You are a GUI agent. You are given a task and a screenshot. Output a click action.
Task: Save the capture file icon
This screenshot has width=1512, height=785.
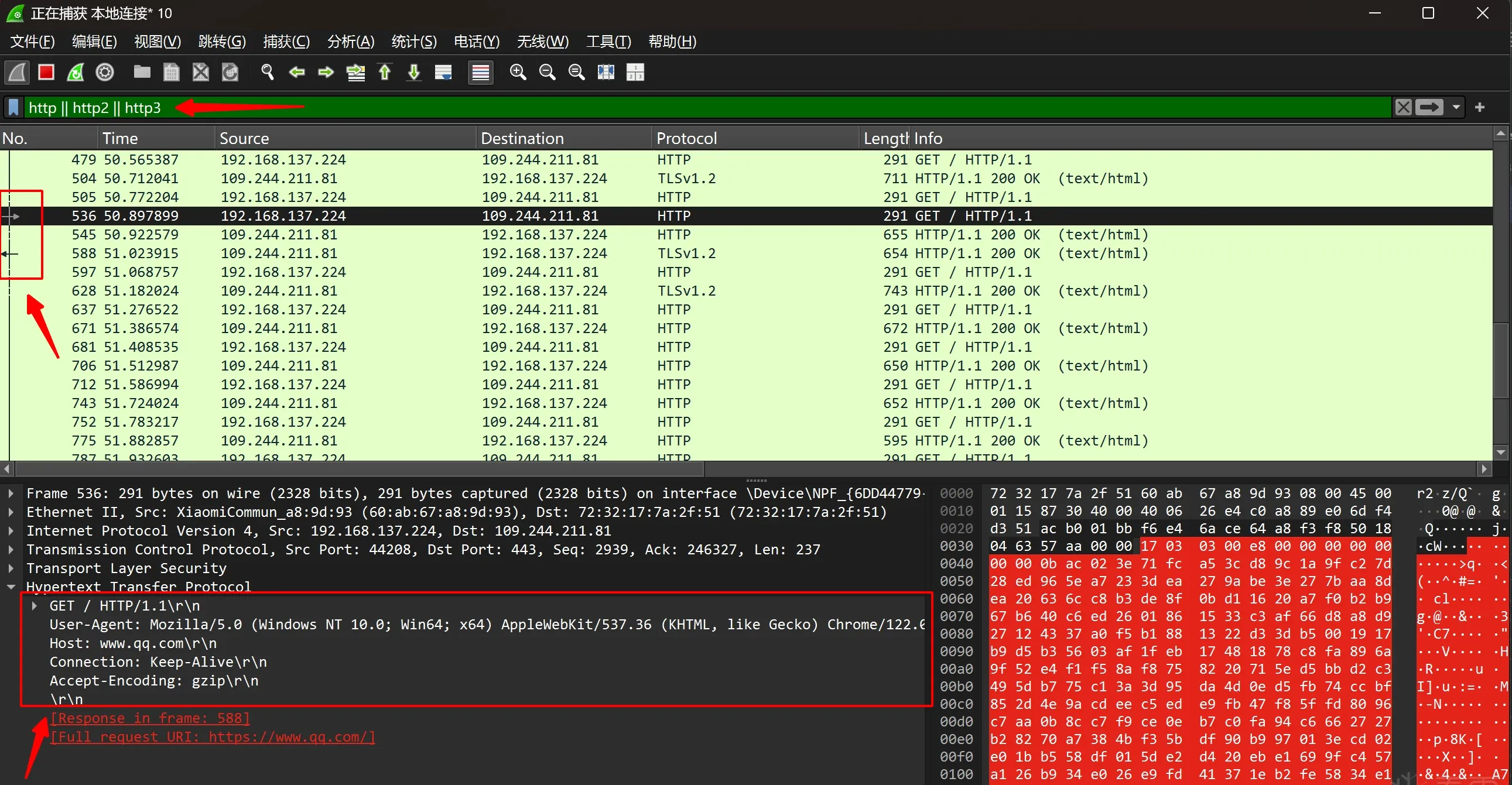tap(172, 72)
